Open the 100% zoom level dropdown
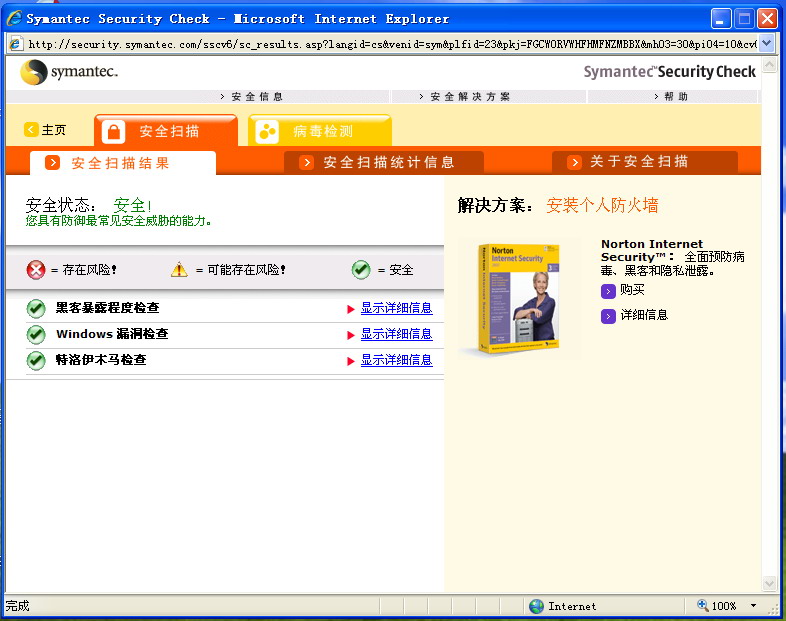This screenshot has height=621, width=786. coord(753,605)
